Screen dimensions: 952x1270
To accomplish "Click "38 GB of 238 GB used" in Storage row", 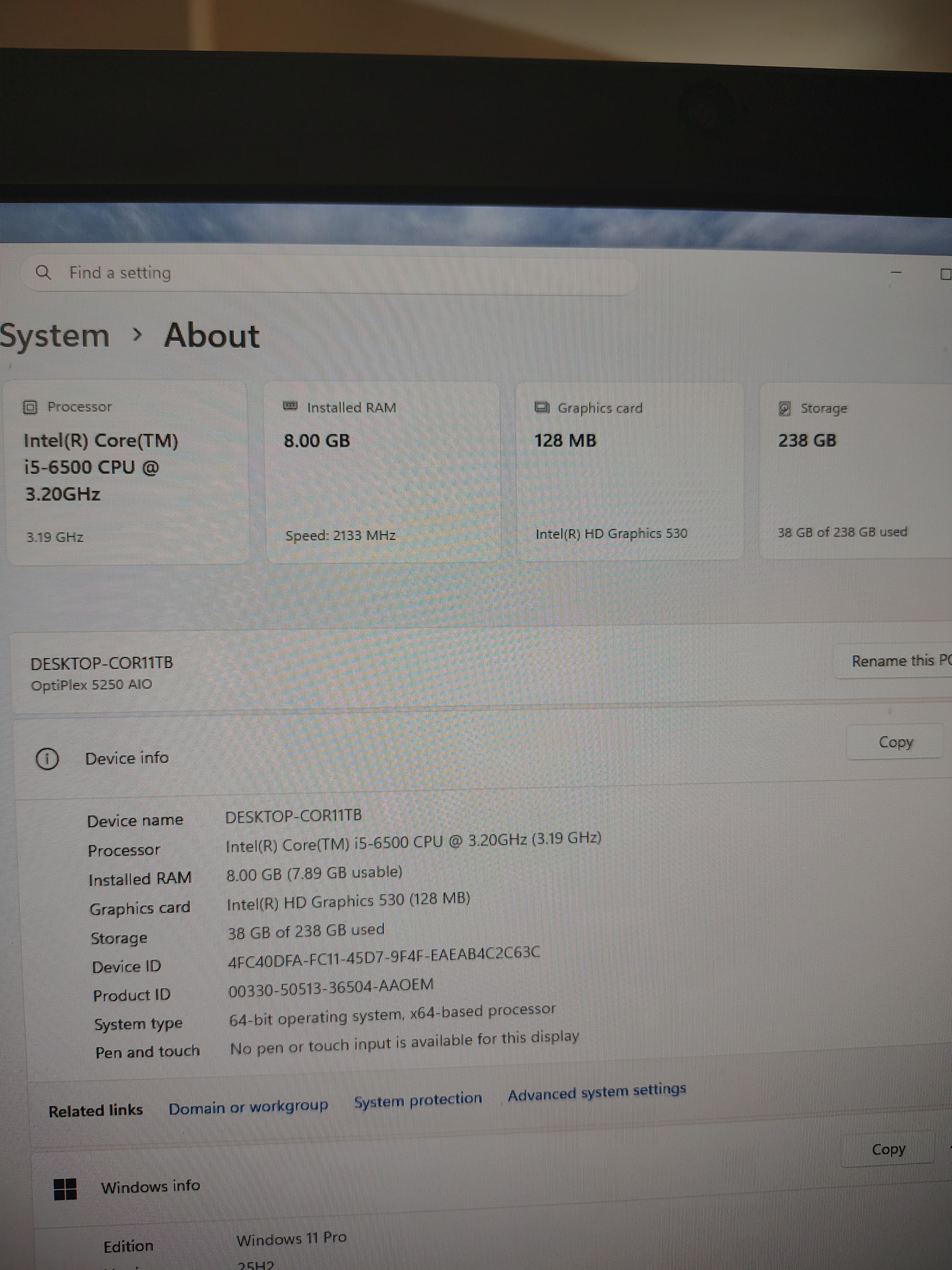I will click(306, 931).
